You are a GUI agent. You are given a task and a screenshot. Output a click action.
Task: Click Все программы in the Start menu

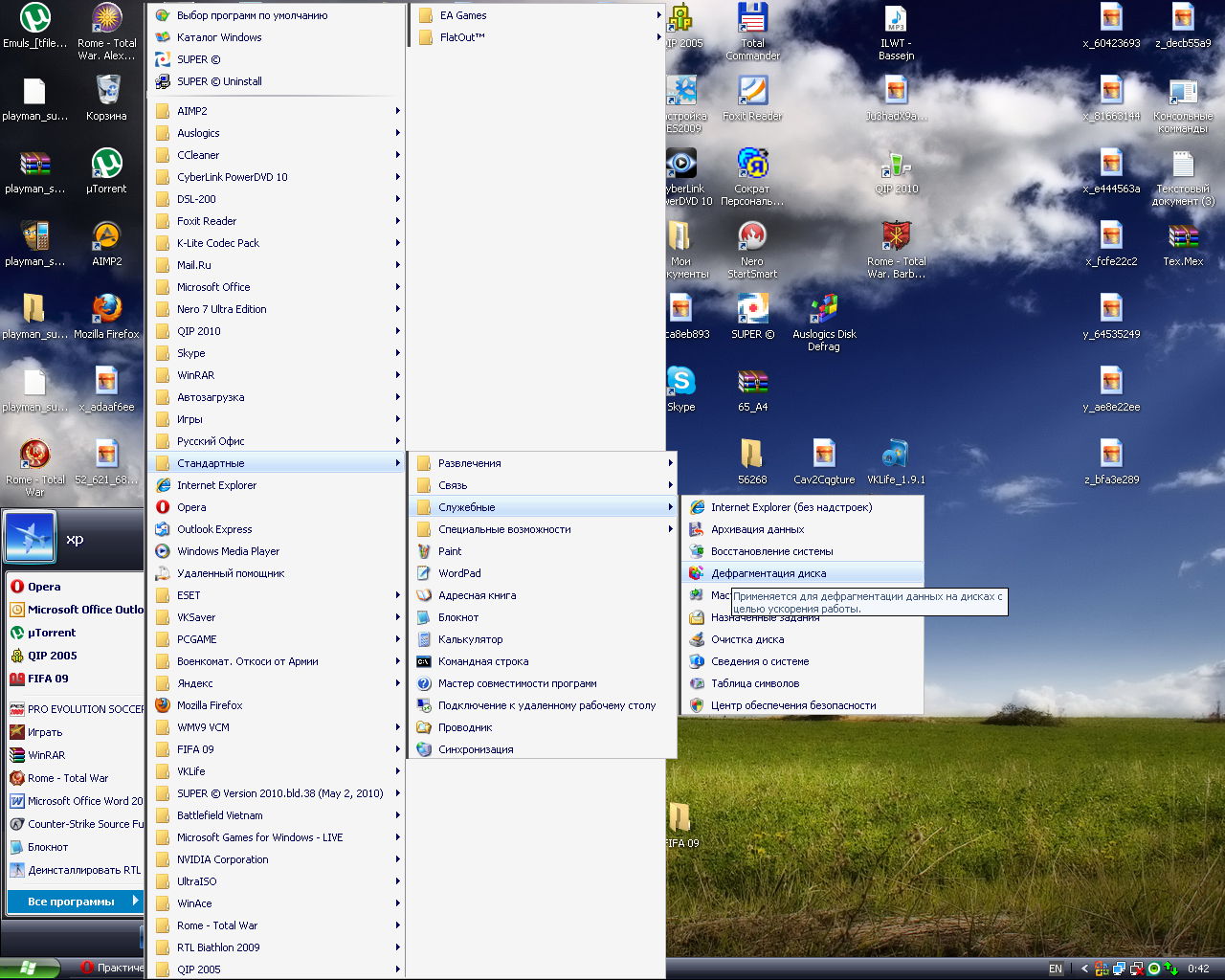click(74, 902)
